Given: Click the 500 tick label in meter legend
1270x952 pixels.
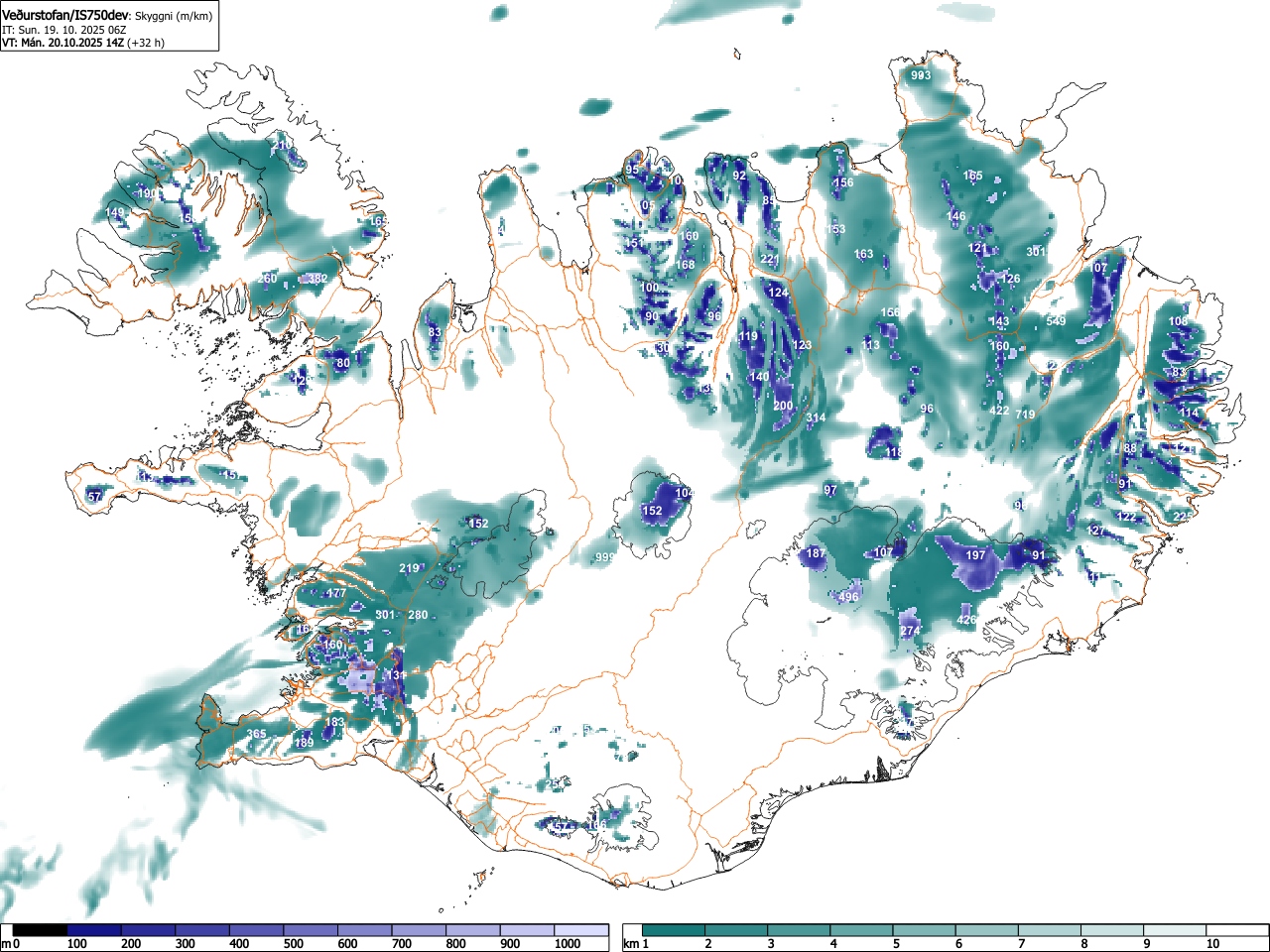Looking at the screenshot, I should [x=294, y=944].
